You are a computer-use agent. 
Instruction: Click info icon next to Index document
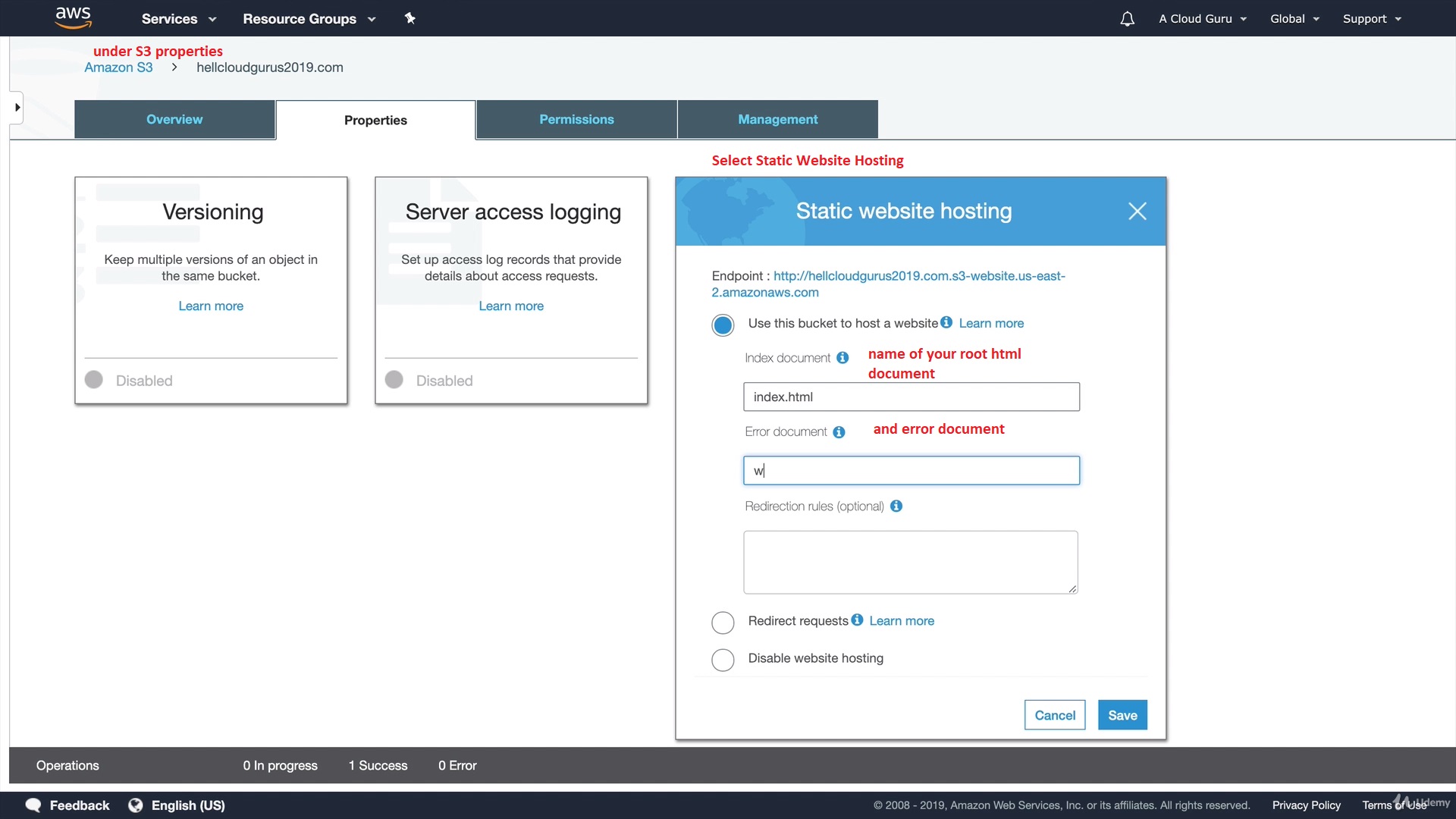pyautogui.click(x=843, y=358)
